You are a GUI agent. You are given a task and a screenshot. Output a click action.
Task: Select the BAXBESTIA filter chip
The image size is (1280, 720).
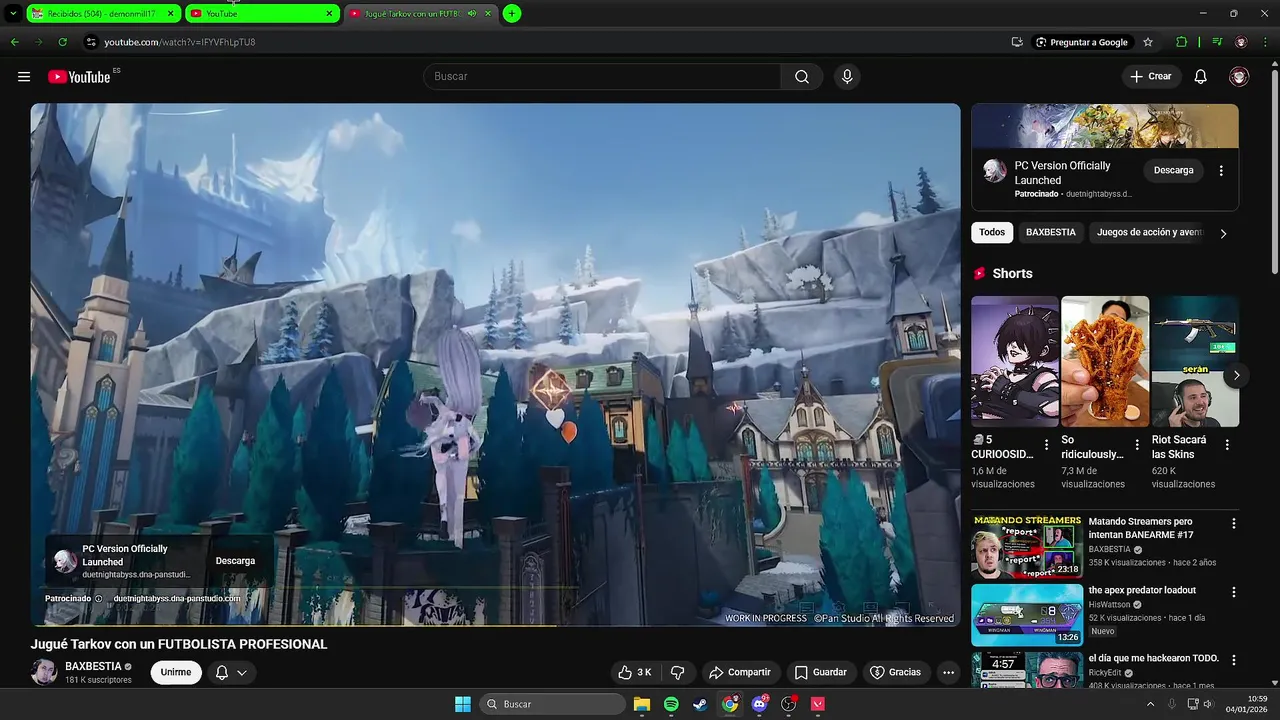click(1051, 232)
